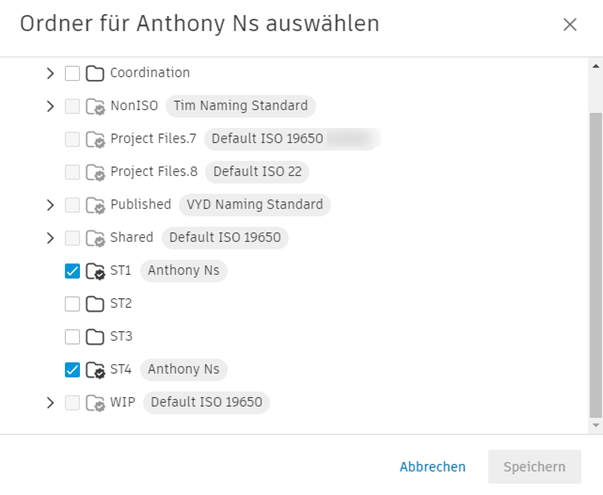
Task: Click the ST3 folder icon
Action: point(95,337)
